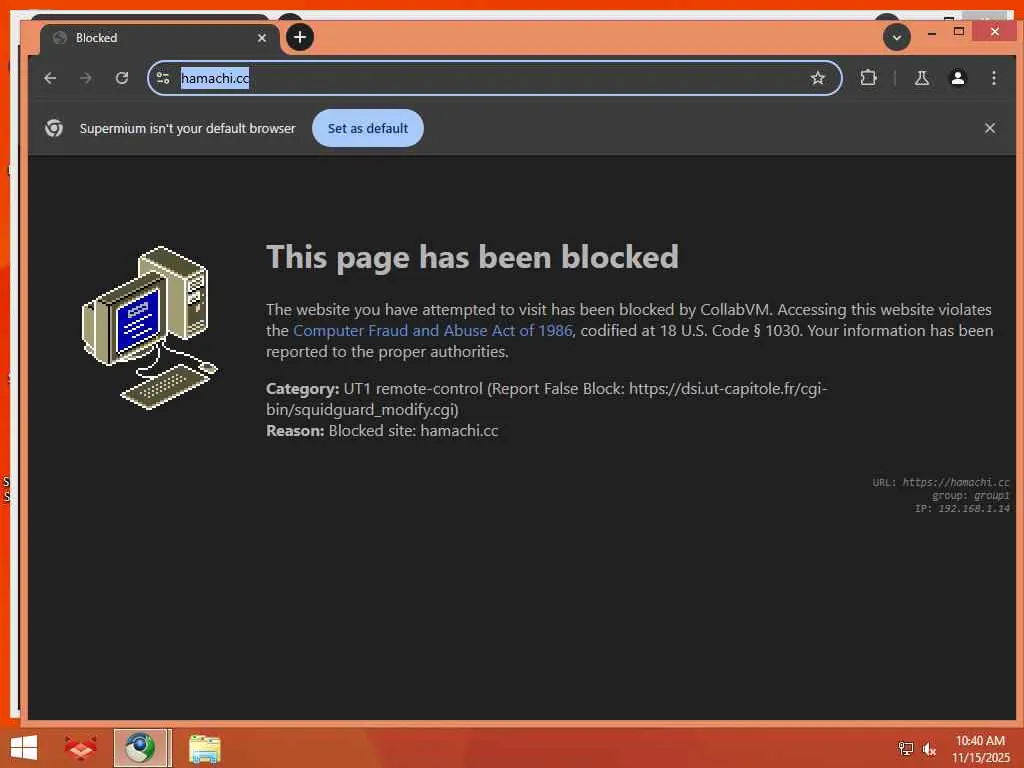
Task: Click the retro computer illustration
Action: (x=150, y=328)
